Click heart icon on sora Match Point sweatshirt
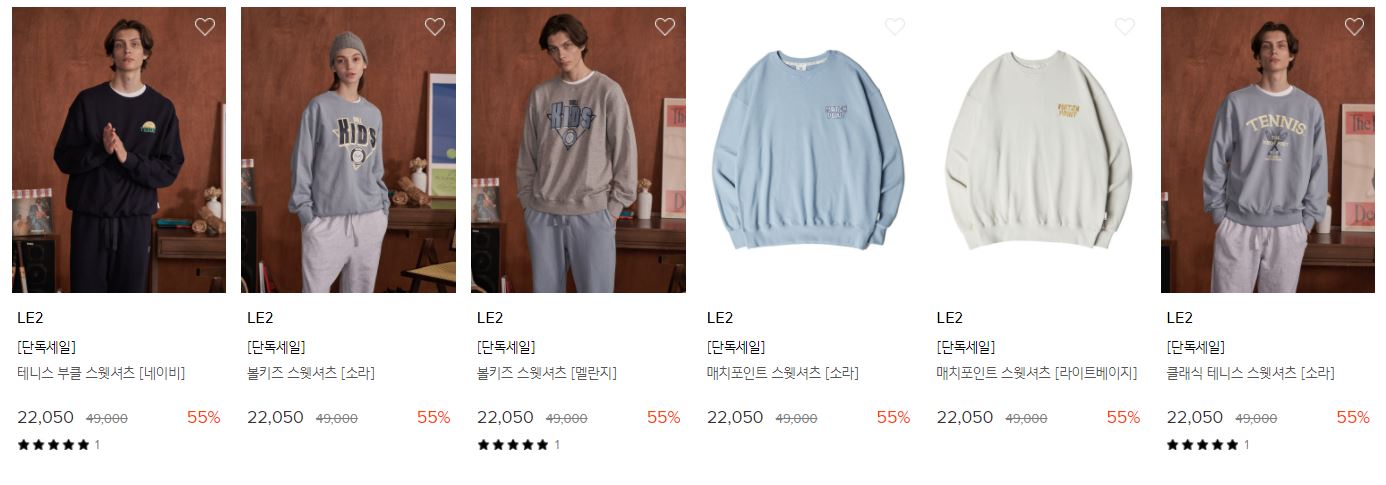This screenshot has height=485, width=1386. pos(895,27)
